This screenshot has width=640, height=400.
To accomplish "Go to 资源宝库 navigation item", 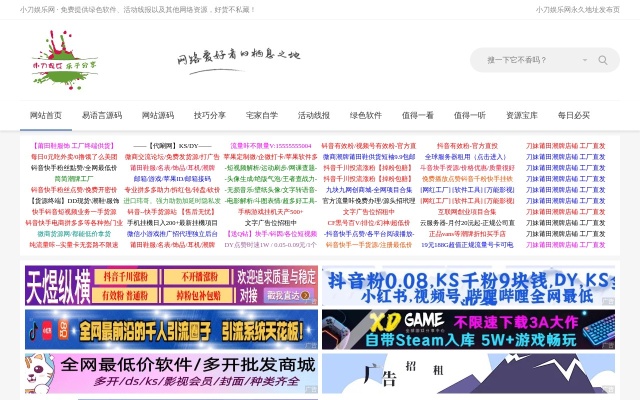I will [522, 115].
